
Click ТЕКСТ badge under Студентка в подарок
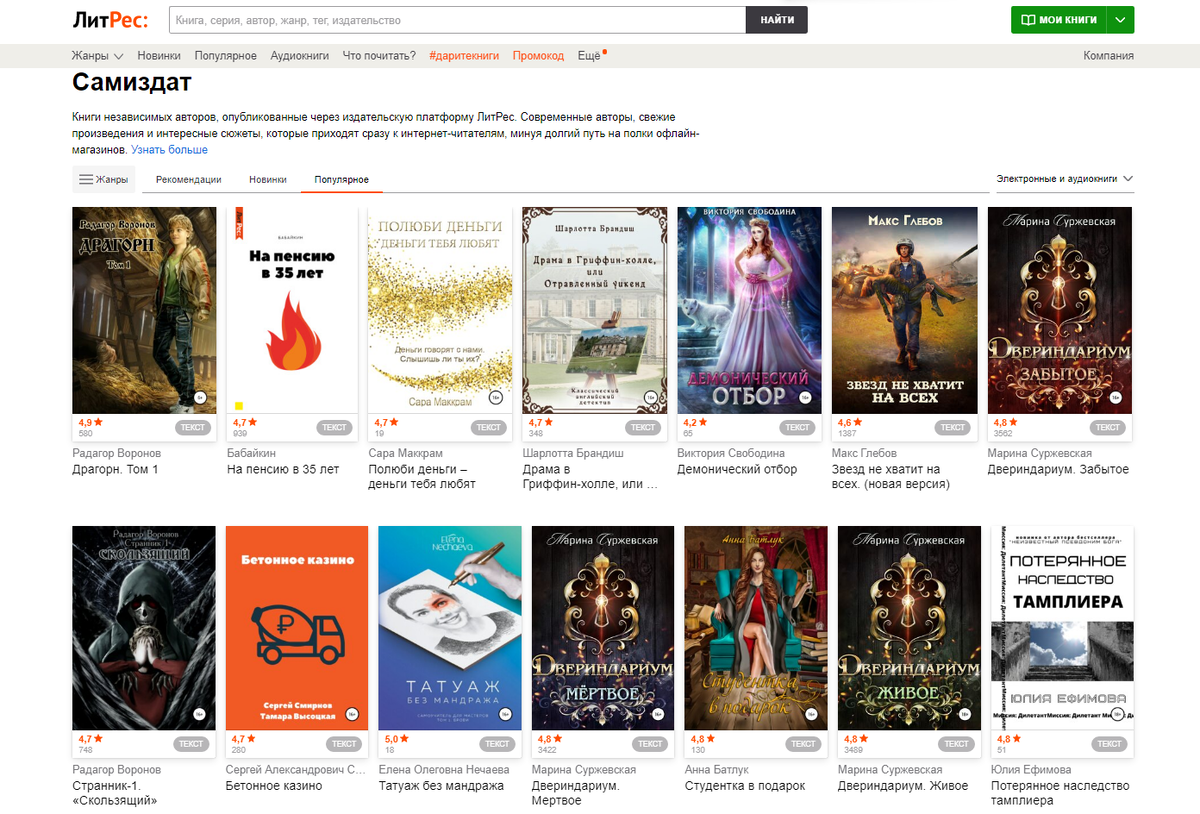coord(803,744)
